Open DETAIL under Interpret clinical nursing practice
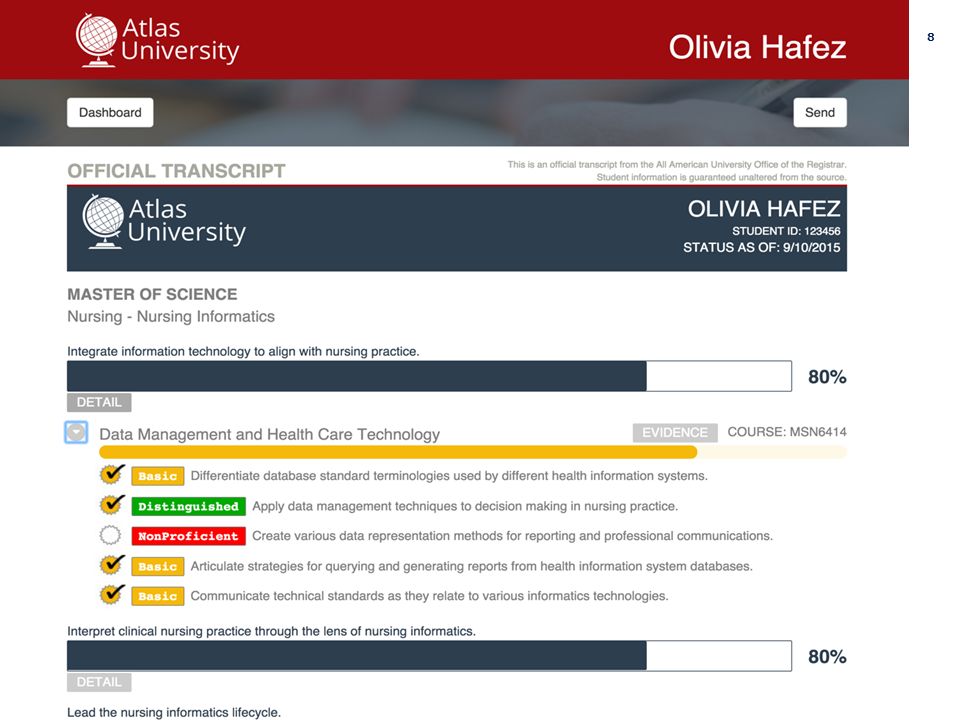 [99, 682]
